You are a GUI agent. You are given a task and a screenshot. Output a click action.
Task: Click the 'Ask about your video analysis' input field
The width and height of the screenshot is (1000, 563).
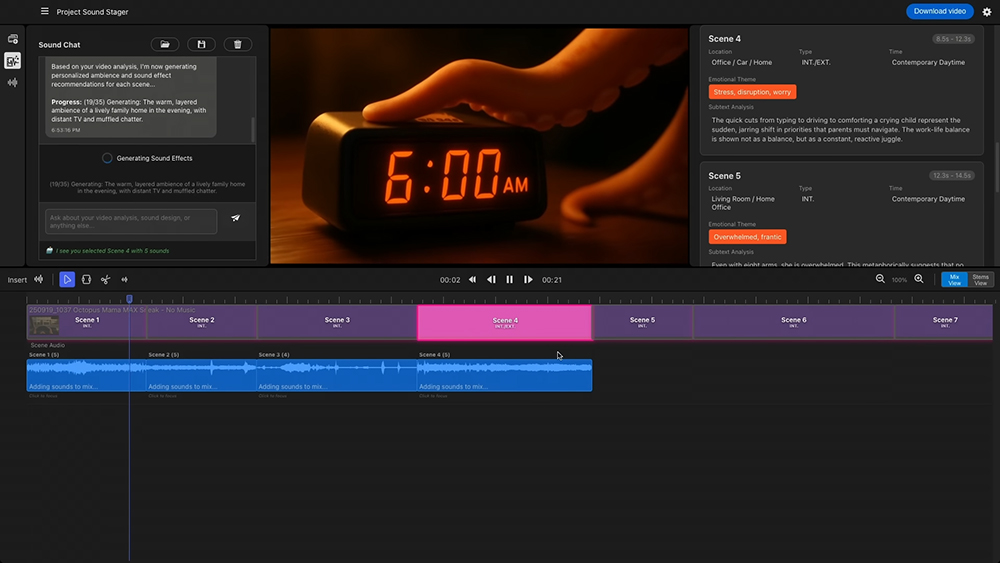(130, 221)
